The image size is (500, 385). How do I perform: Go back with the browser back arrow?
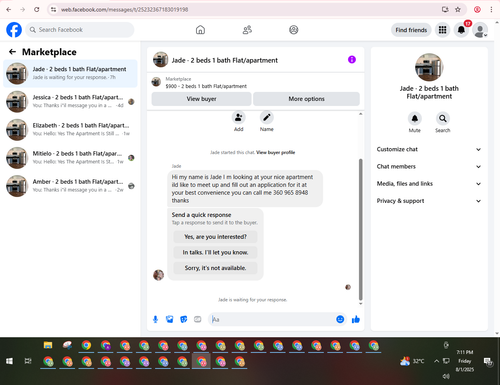[x=9, y=10]
